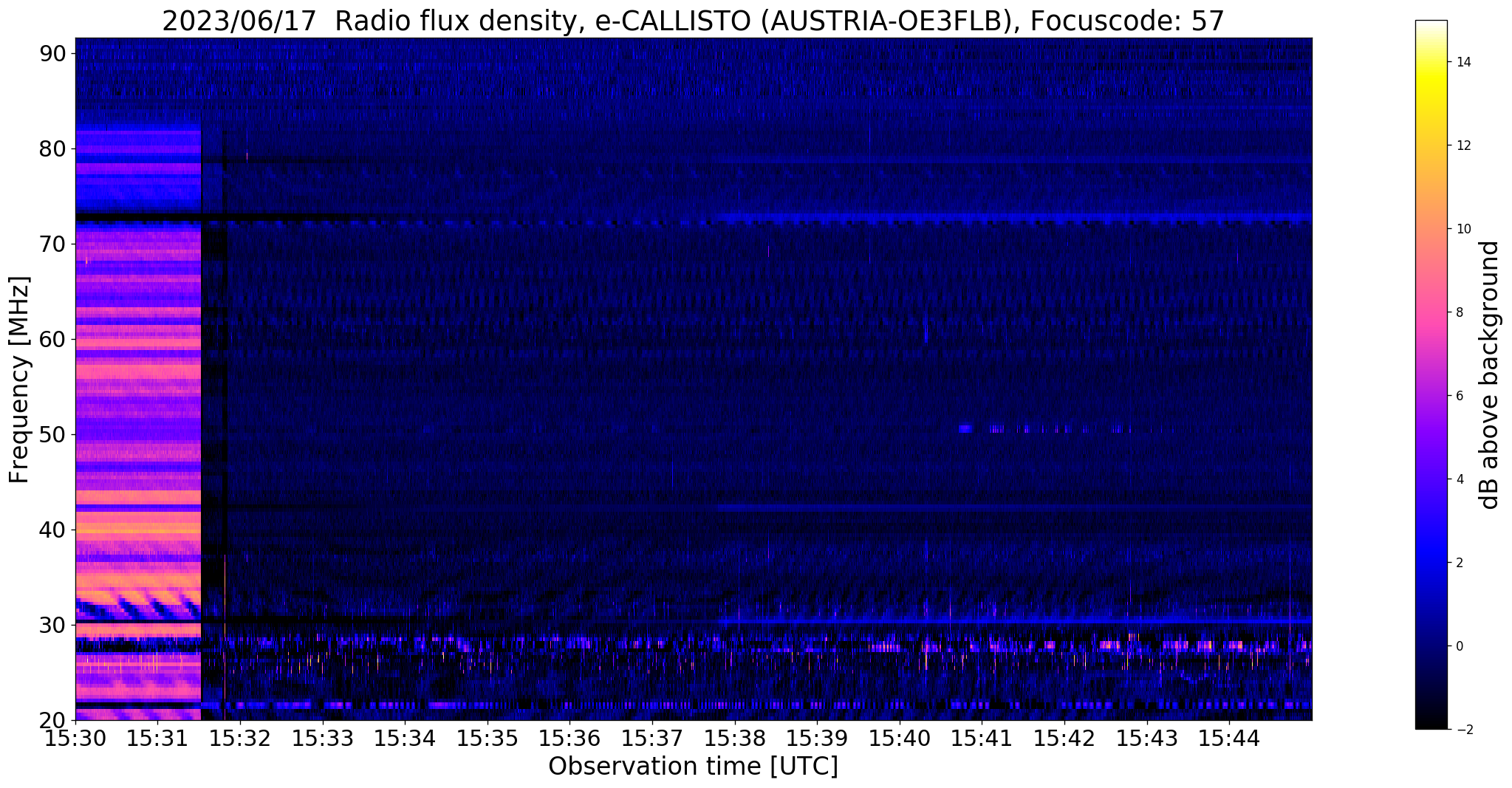Click the colorbar tick value 0

tap(1459, 646)
